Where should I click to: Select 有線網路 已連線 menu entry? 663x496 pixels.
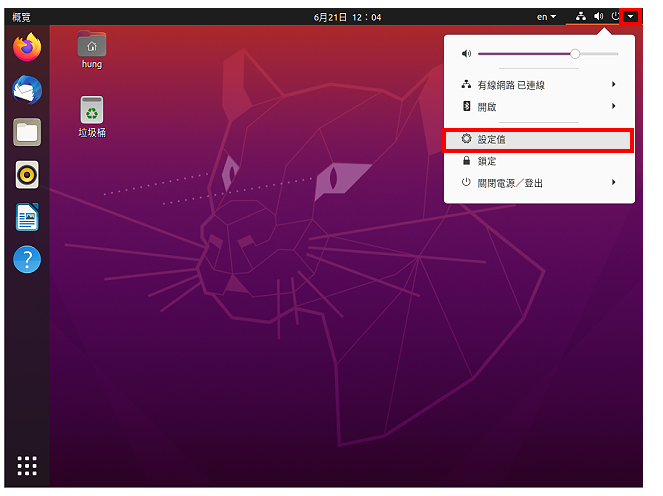tap(539, 85)
